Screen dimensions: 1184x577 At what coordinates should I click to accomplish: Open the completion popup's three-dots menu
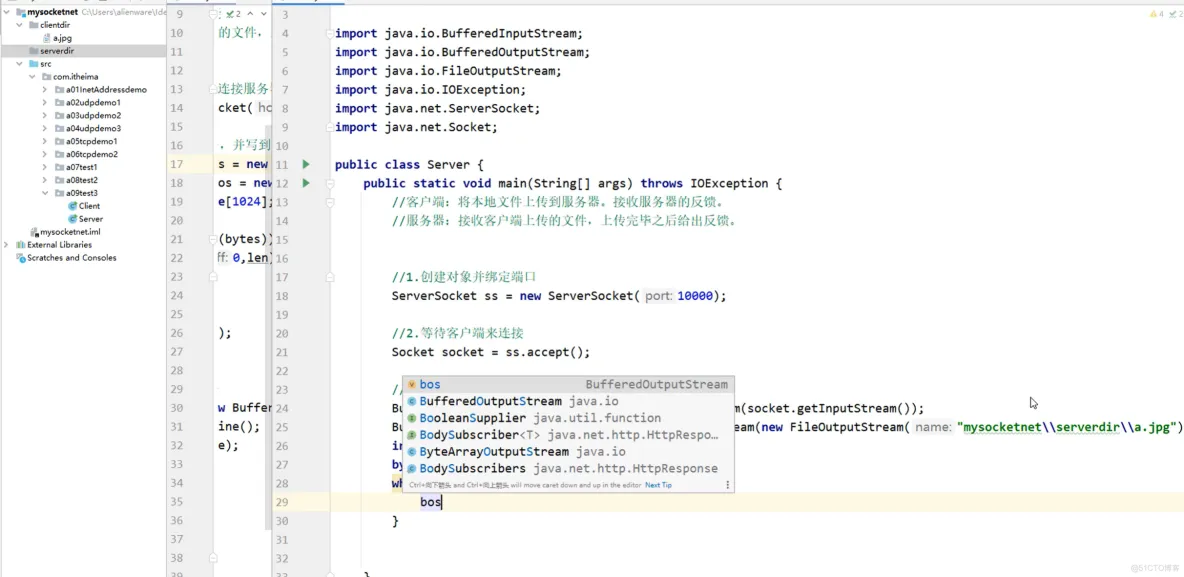728,484
